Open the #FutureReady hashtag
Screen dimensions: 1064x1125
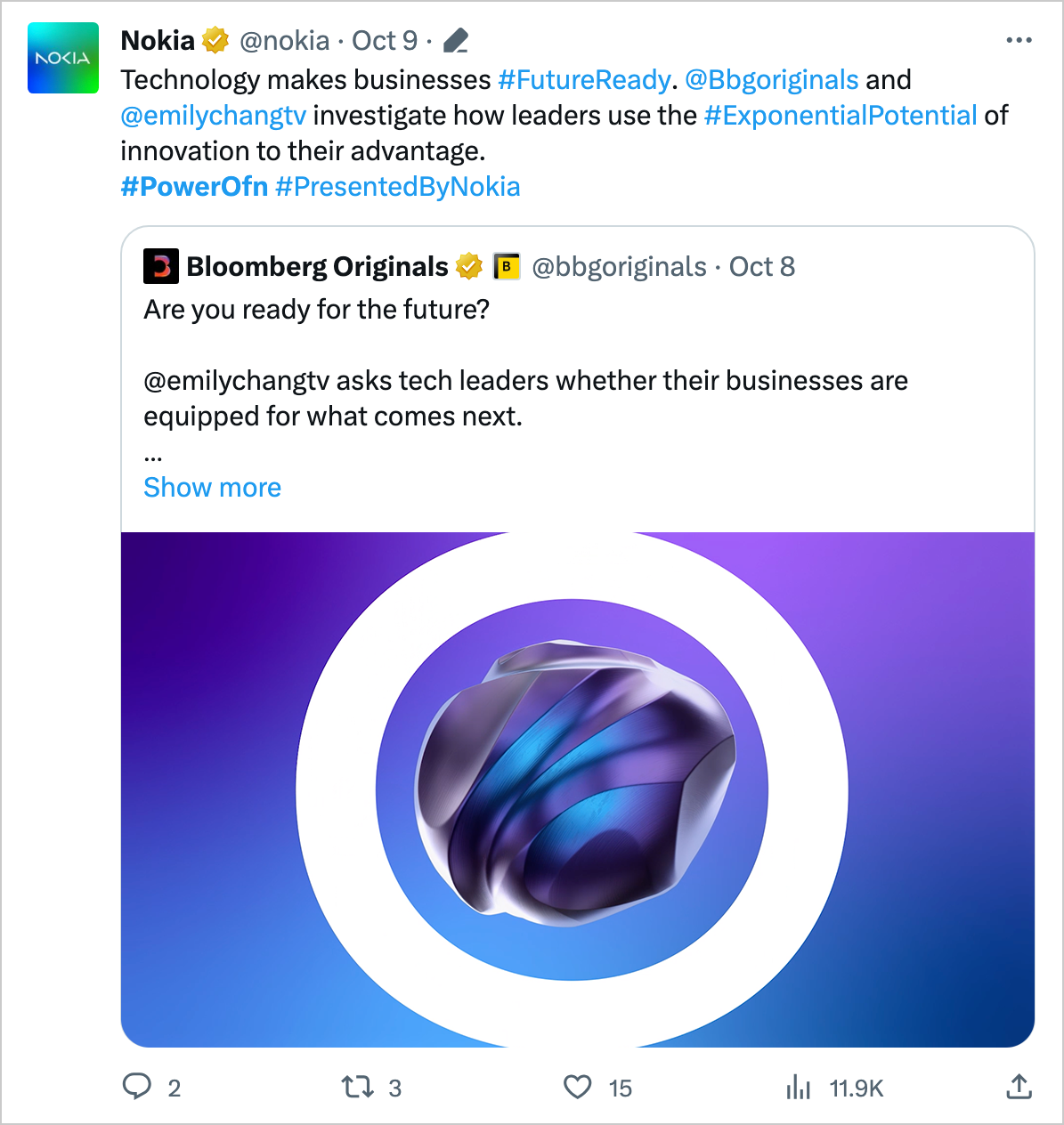coord(584,80)
